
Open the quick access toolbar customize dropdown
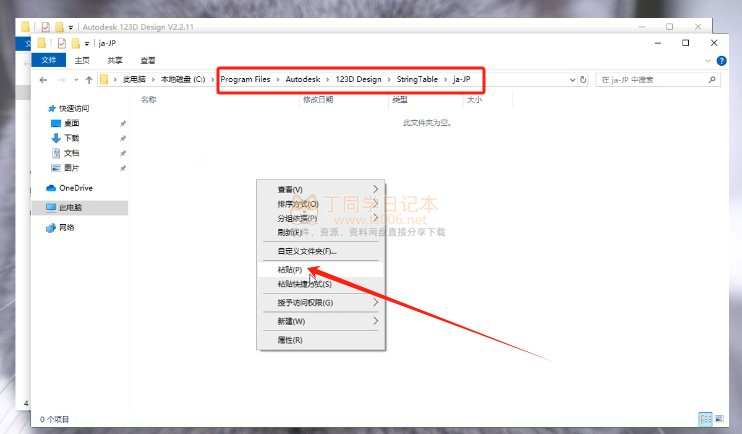click(x=87, y=44)
